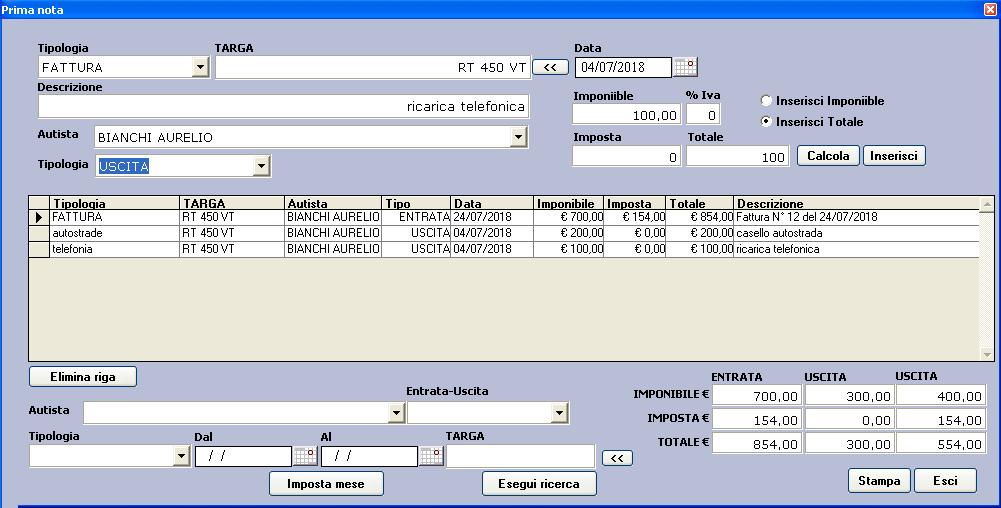Click Imposta column header in table

pyautogui.click(x=635, y=204)
